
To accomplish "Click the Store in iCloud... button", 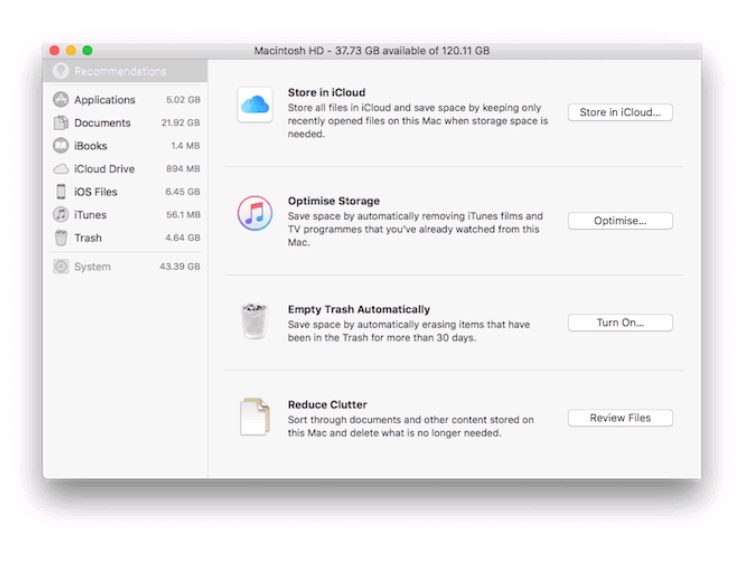I will pos(620,112).
